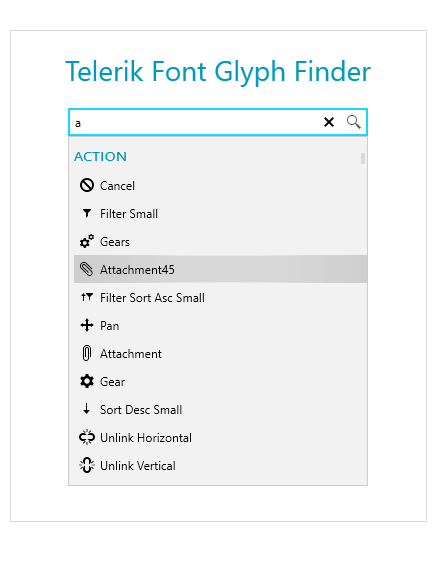Click the ACTION category header

click(x=100, y=157)
